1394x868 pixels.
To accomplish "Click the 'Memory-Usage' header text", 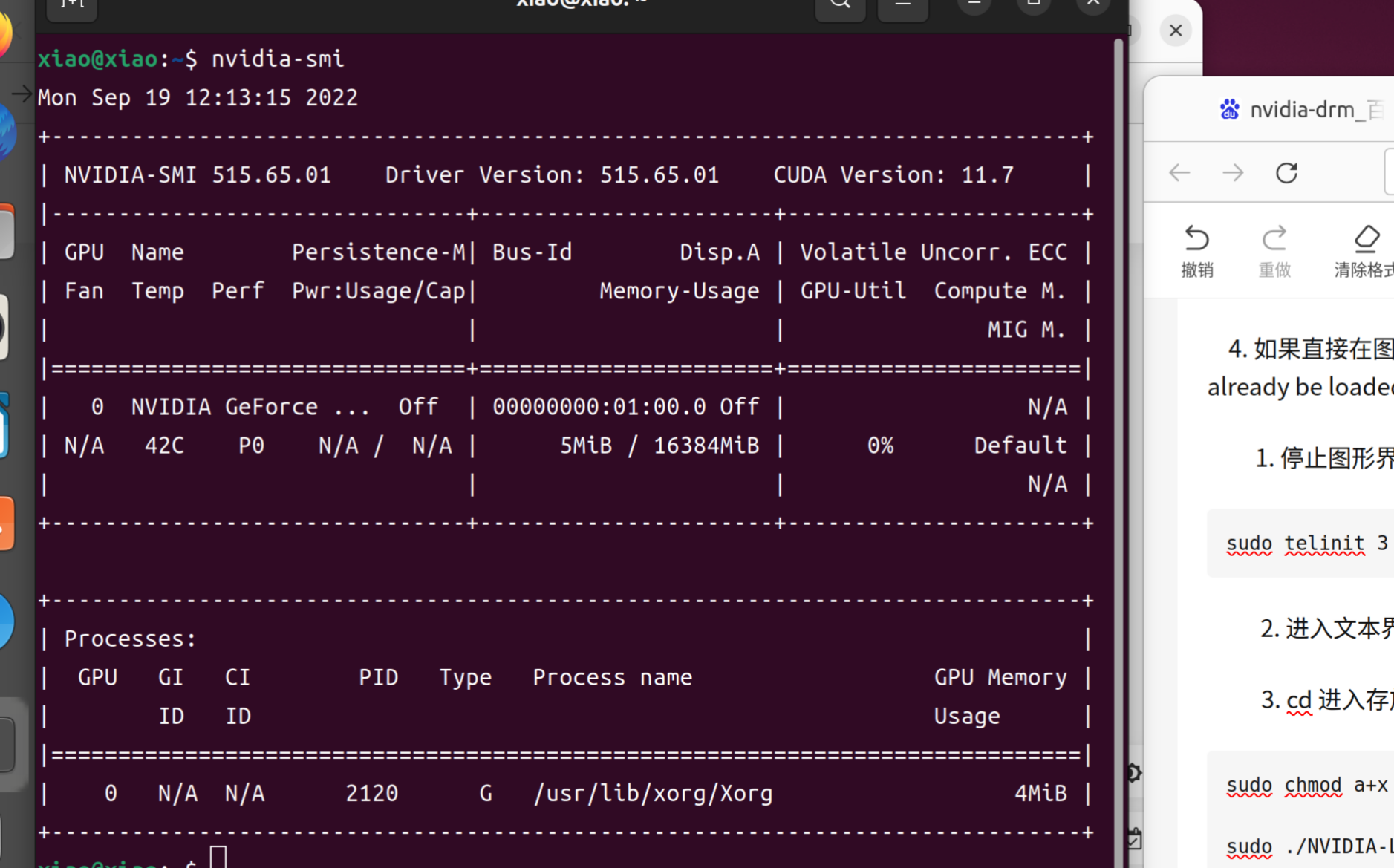I will (680, 290).
